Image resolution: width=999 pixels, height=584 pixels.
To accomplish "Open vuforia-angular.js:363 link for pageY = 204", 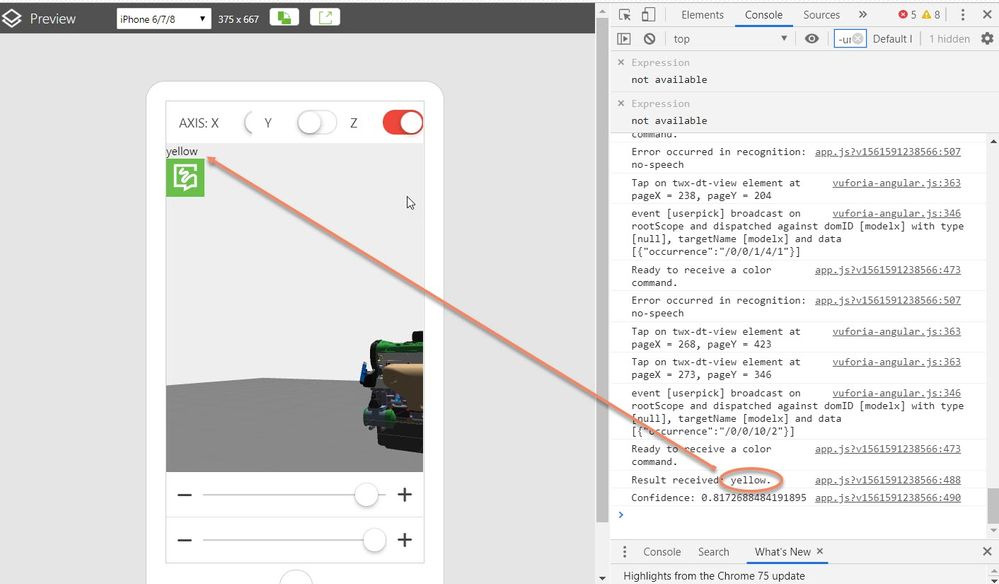I will point(896,183).
